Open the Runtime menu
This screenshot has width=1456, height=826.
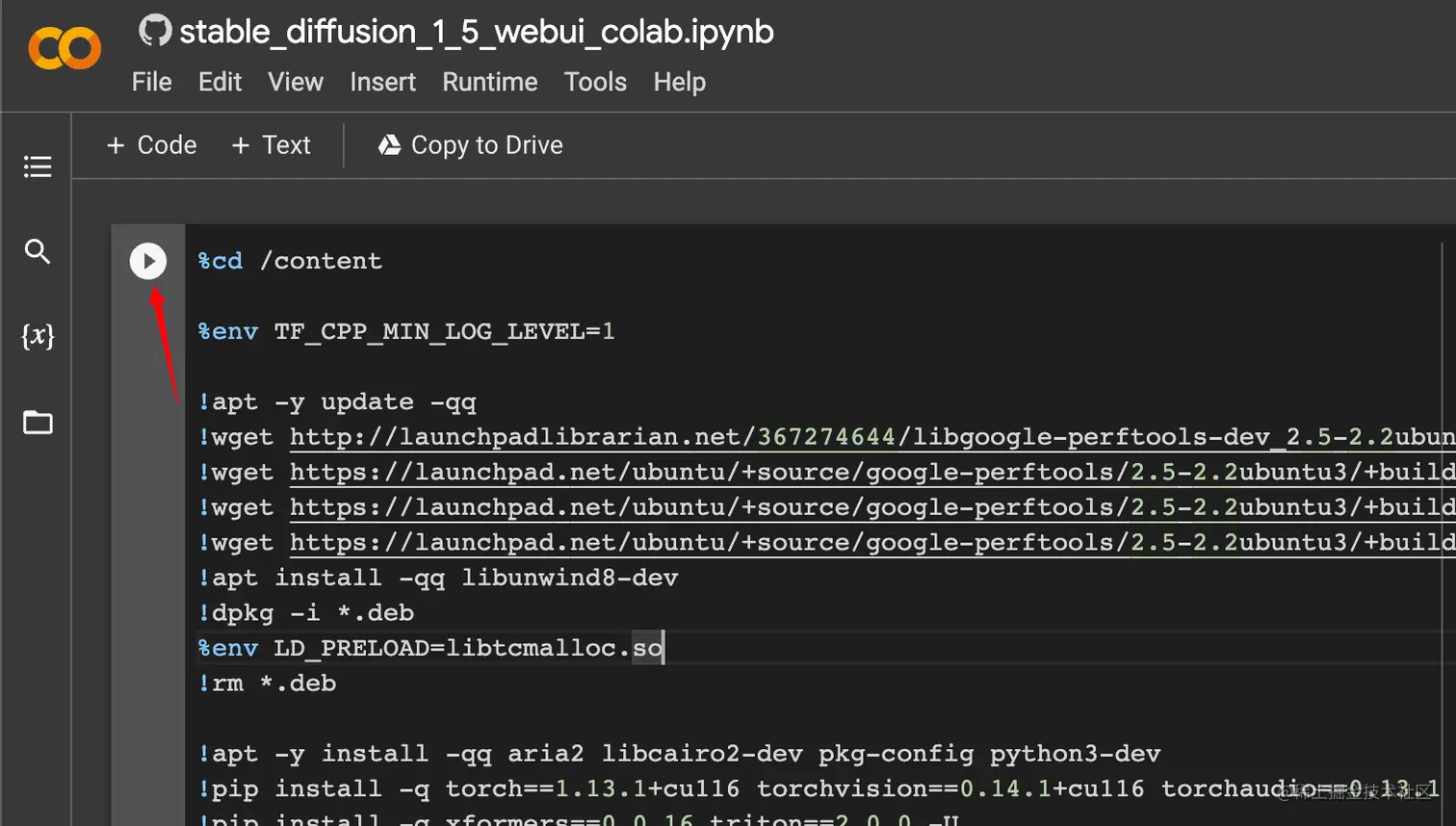[x=490, y=82]
